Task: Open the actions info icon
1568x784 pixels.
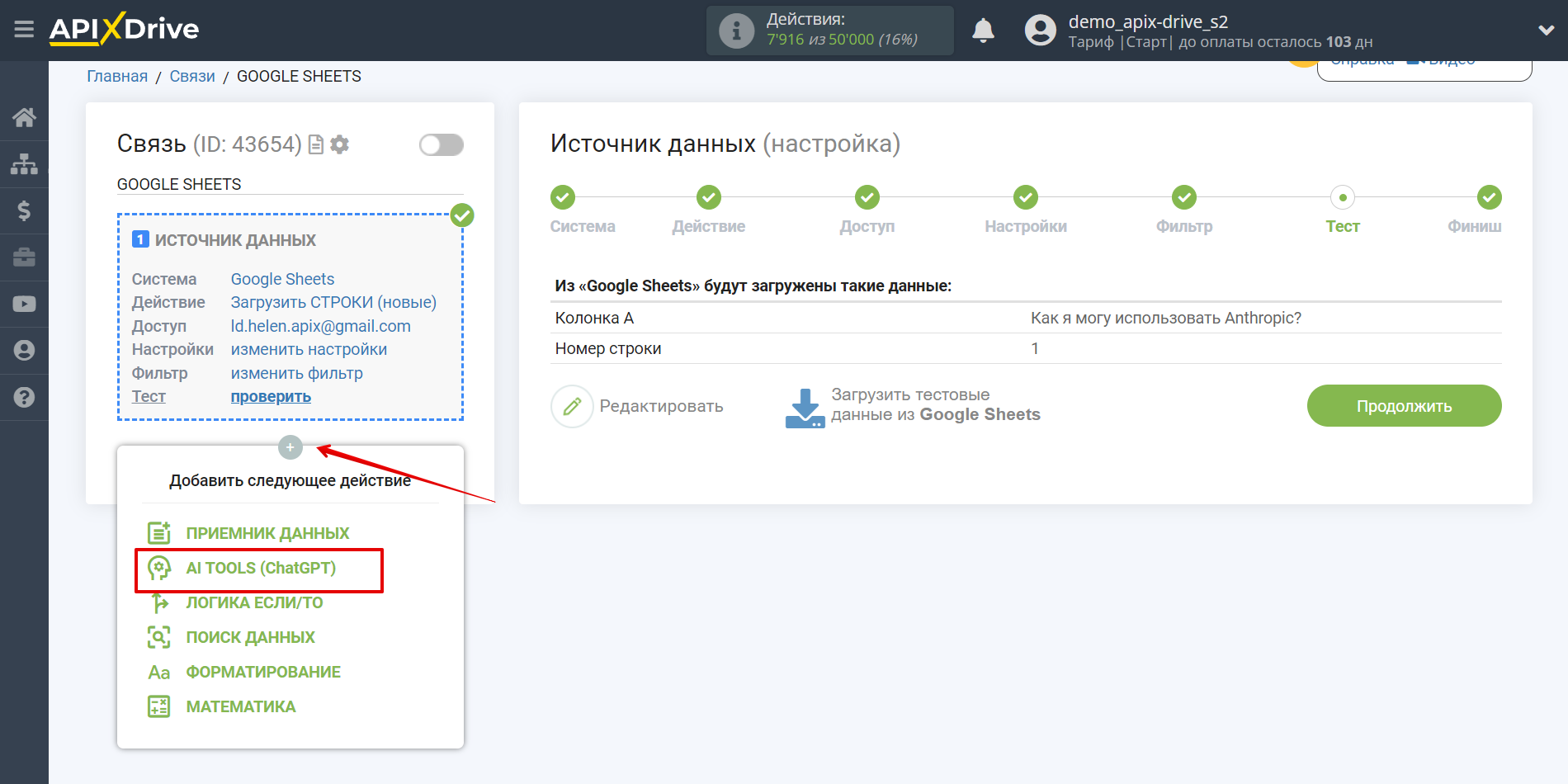Action: click(736, 31)
